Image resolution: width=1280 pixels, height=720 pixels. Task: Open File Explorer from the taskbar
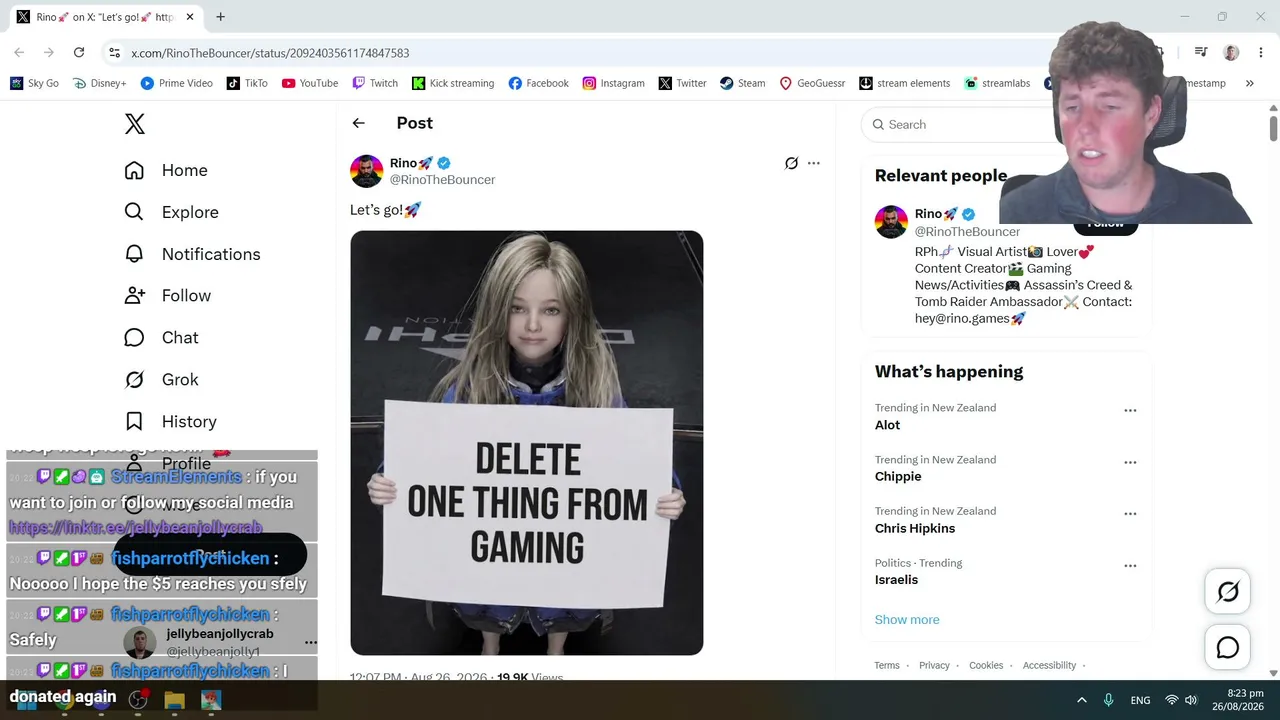pyautogui.click(x=175, y=700)
